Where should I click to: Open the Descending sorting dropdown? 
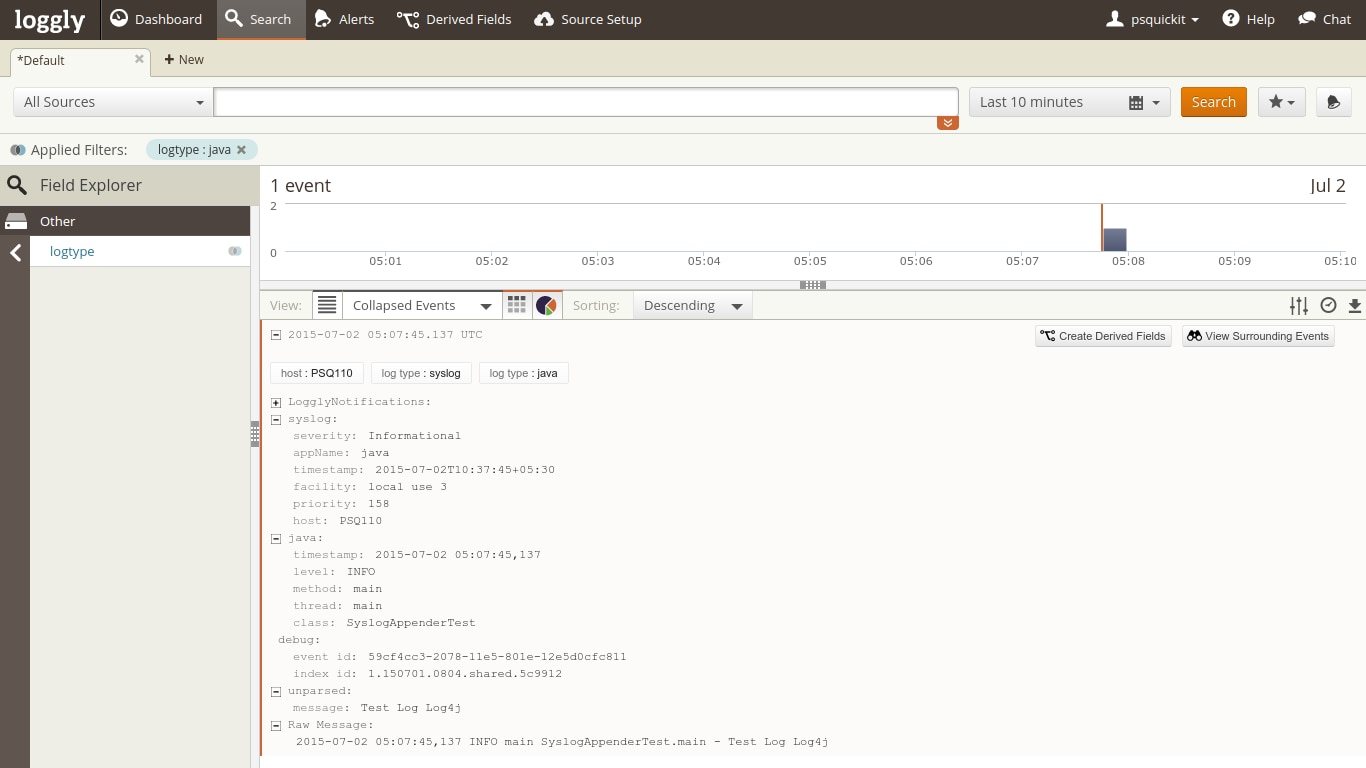tap(692, 305)
